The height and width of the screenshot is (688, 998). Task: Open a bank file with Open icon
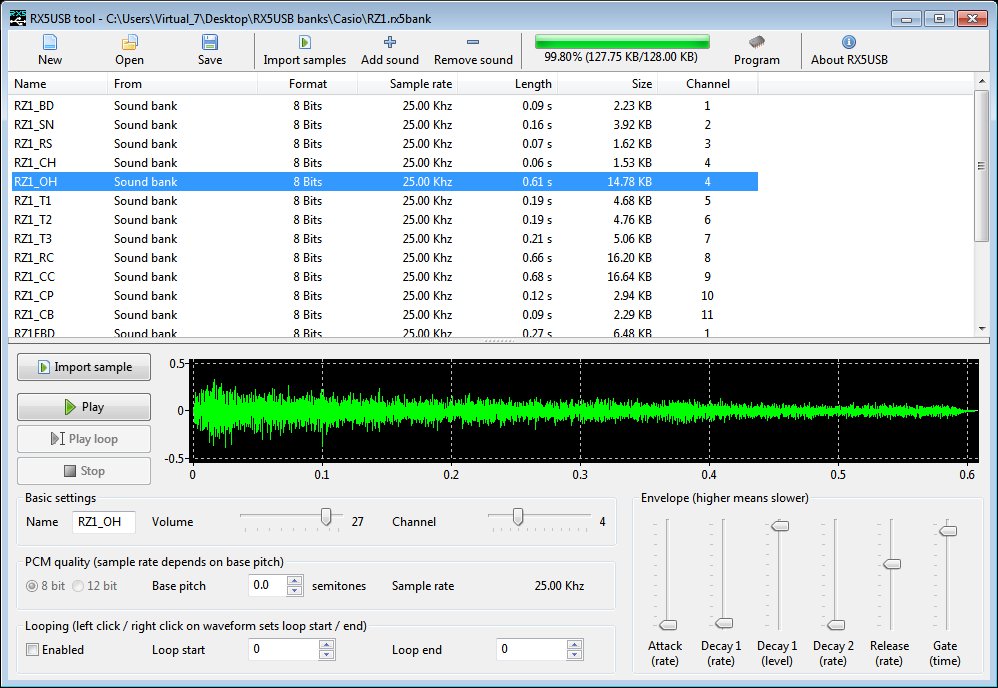tap(129, 43)
